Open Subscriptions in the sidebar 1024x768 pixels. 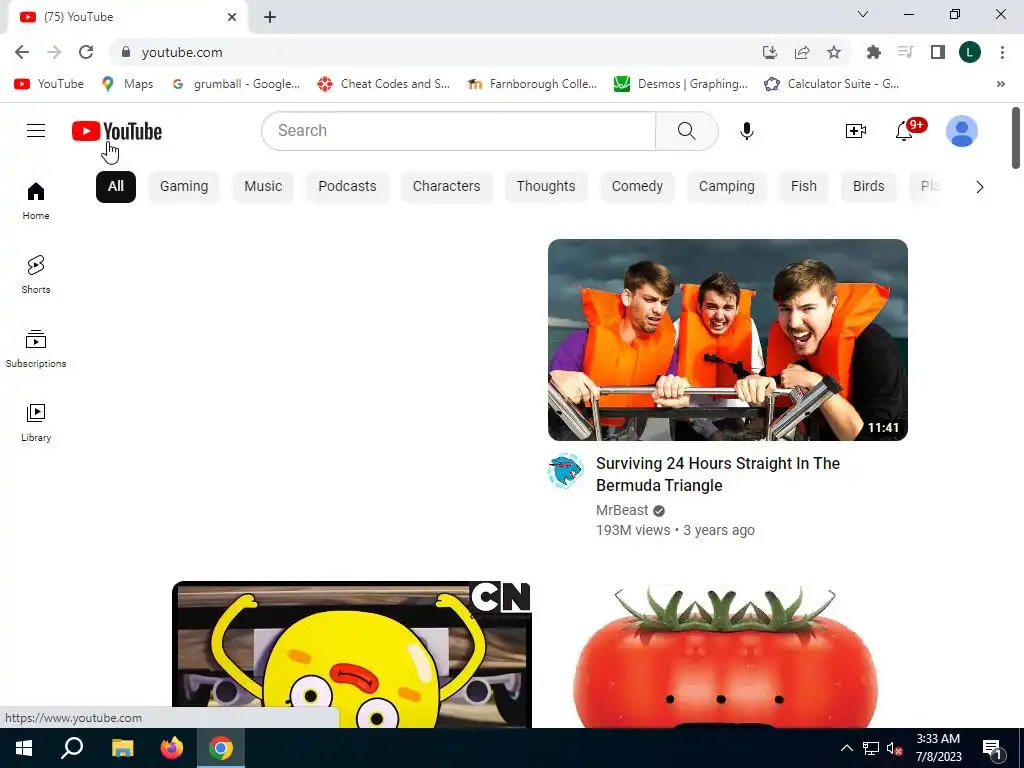(36, 349)
